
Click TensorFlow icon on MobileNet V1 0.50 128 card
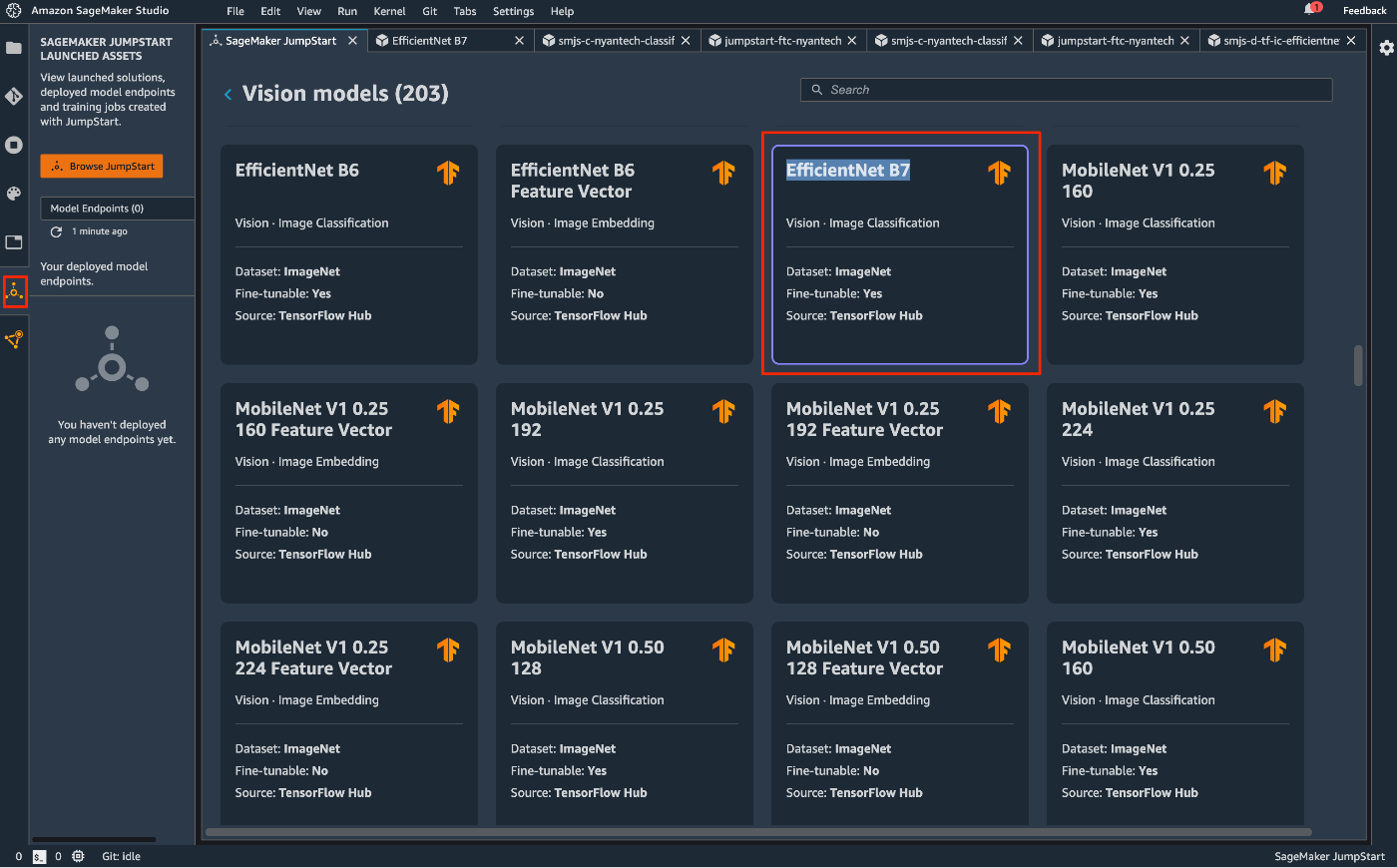coord(723,650)
